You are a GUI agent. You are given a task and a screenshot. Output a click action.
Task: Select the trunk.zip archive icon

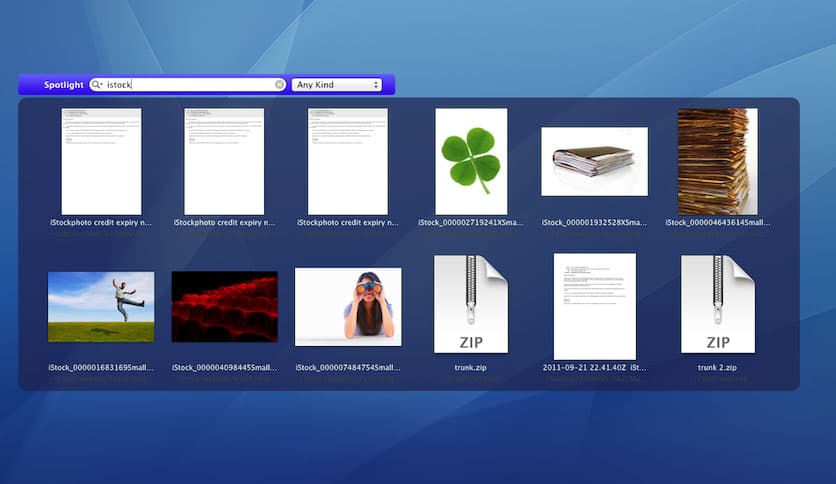click(471, 304)
